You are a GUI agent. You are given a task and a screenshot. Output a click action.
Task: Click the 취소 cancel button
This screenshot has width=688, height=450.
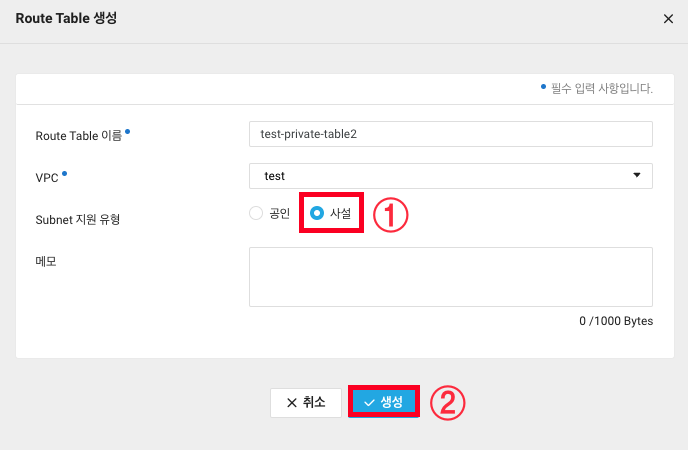point(306,403)
